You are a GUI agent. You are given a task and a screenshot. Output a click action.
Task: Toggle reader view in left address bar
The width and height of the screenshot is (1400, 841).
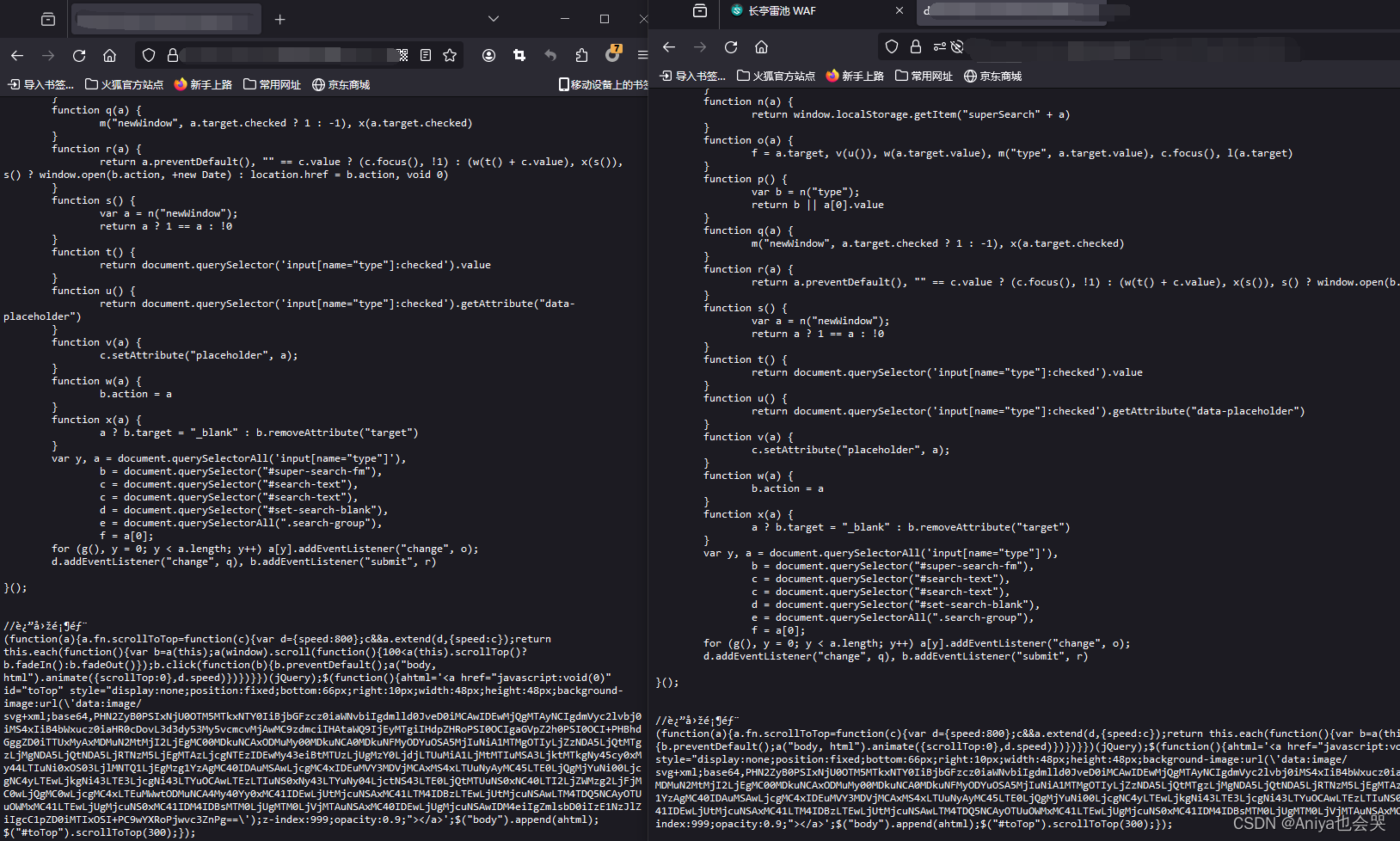426,56
